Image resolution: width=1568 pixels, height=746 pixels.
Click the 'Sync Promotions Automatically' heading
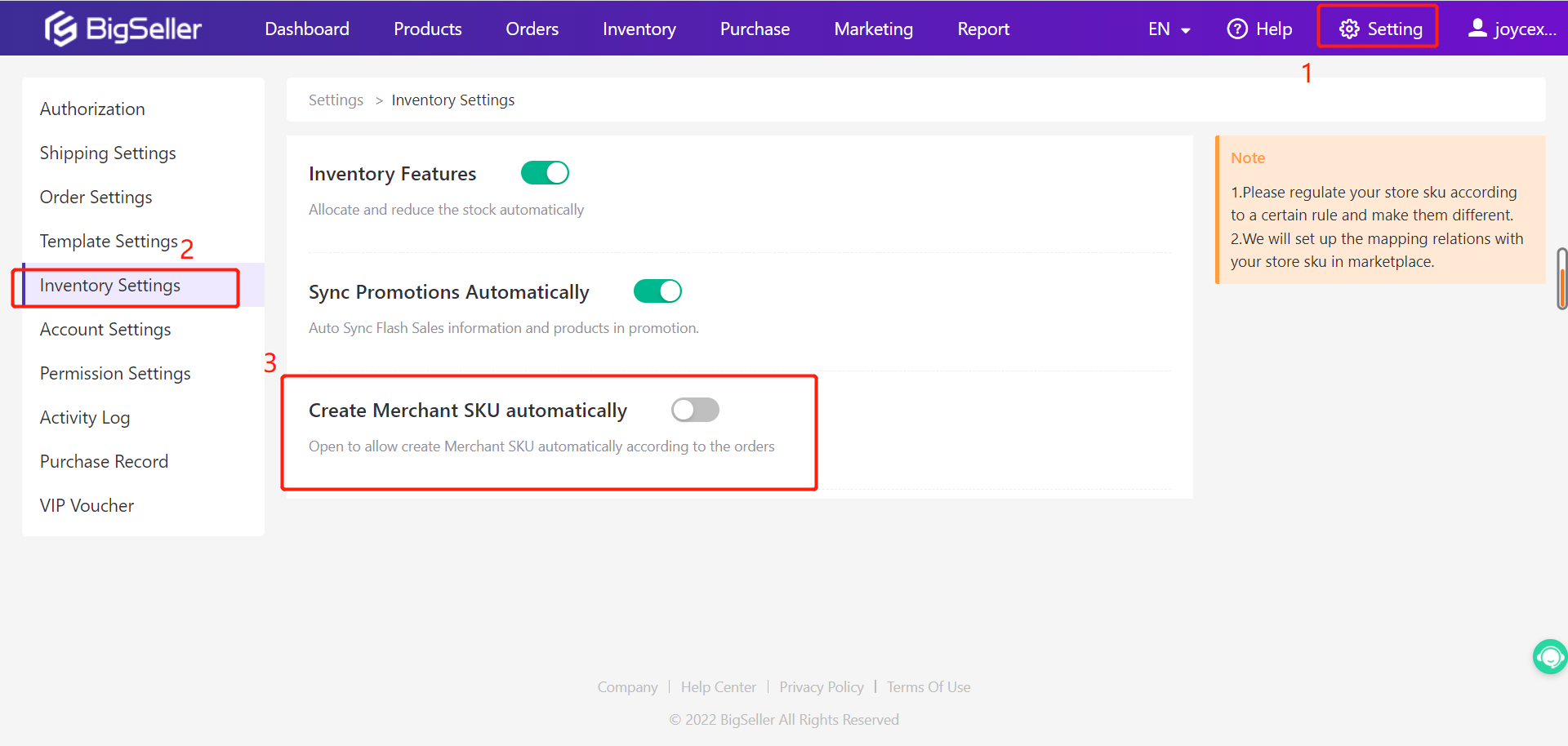[x=449, y=292]
